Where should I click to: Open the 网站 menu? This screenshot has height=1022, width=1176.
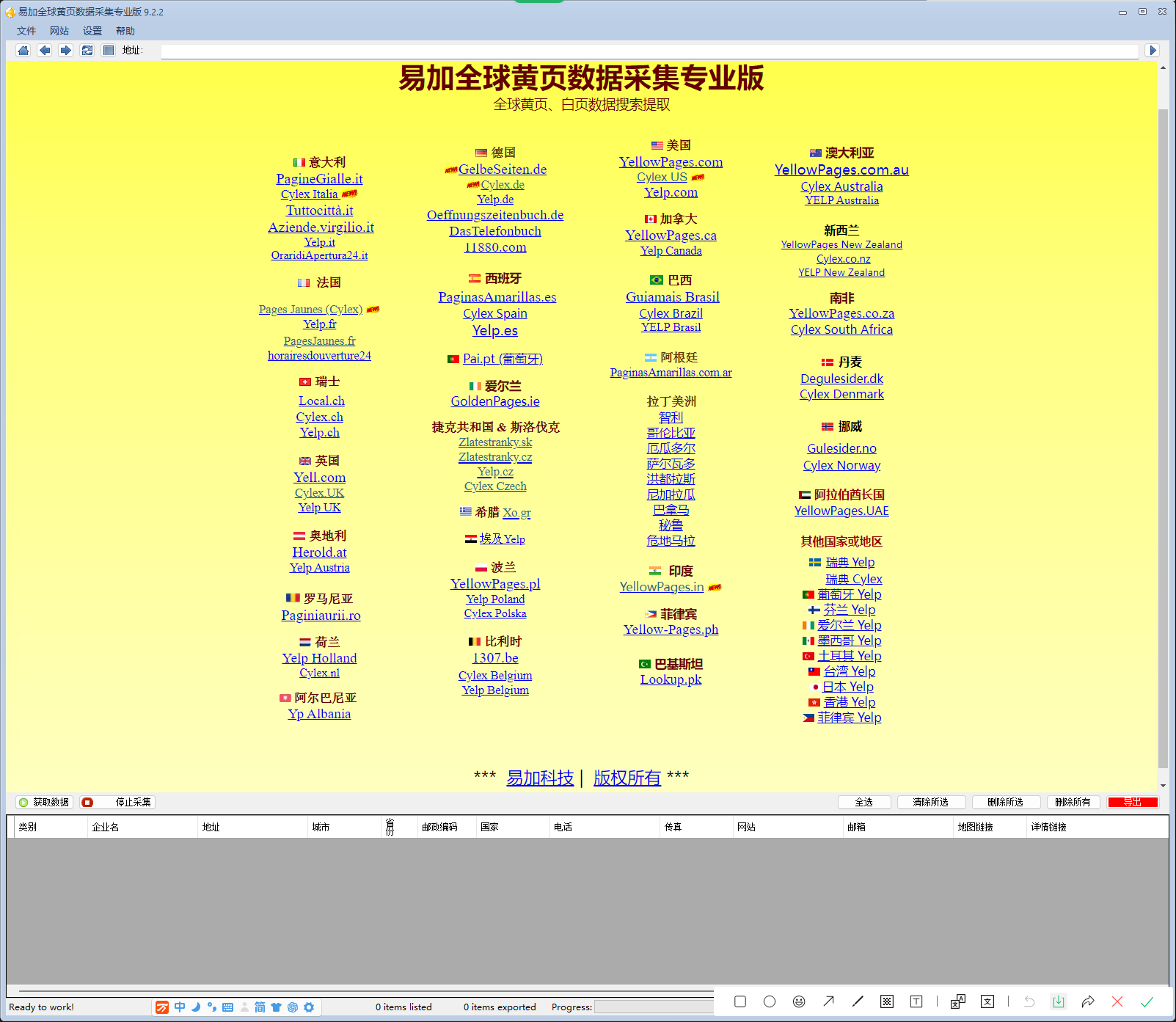coord(59,31)
